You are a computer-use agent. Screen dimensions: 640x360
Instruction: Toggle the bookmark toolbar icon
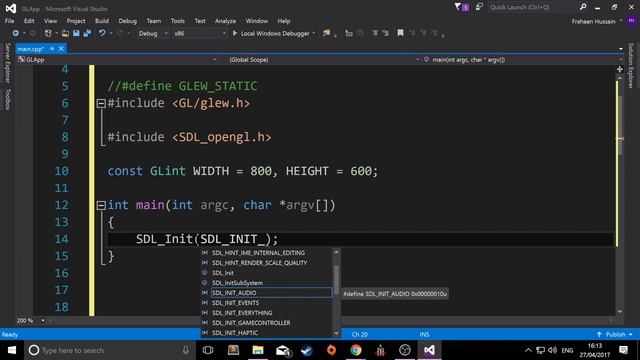pyautogui.click(x=400, y=33)
